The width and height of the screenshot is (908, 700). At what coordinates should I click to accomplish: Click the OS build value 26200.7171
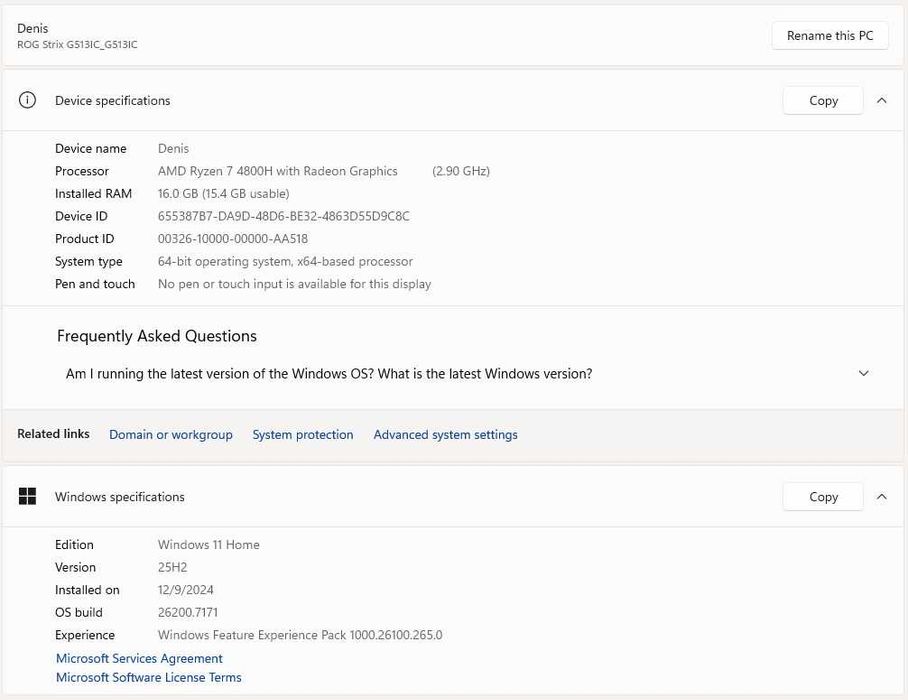coord(188,612)
